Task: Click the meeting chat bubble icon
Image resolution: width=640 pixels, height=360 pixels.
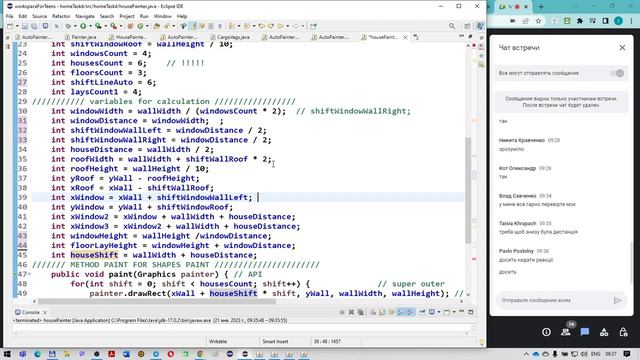Action: [x=585, y=332]
